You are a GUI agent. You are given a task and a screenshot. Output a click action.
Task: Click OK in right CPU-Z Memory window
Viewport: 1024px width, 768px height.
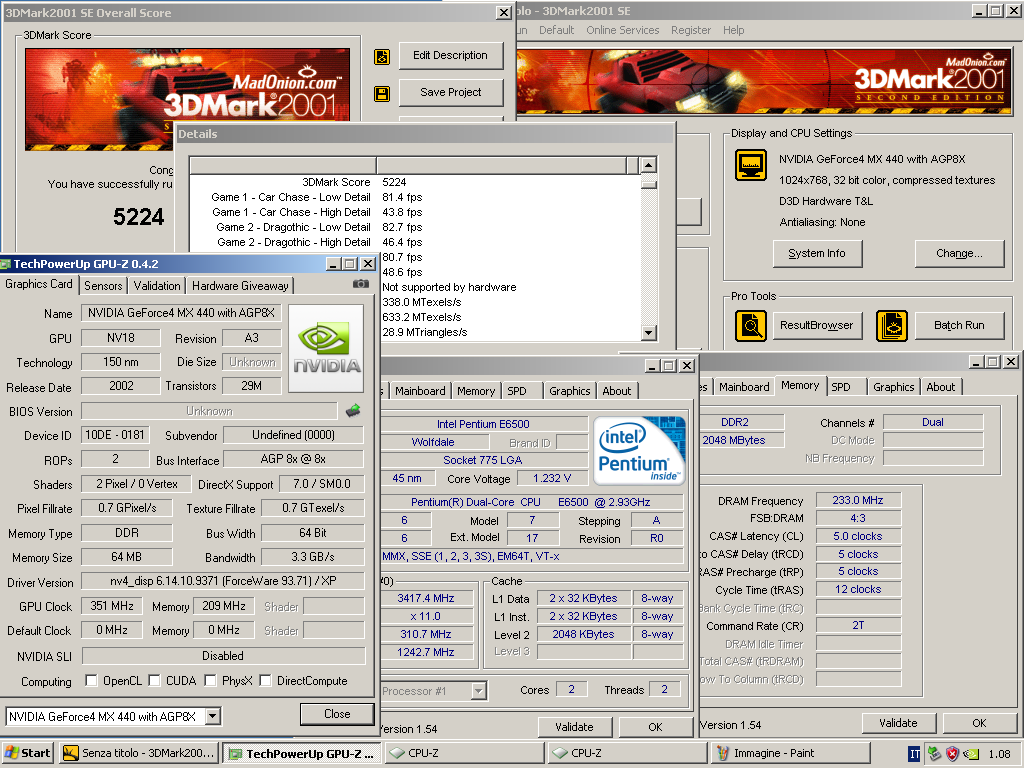coord(979,723)
